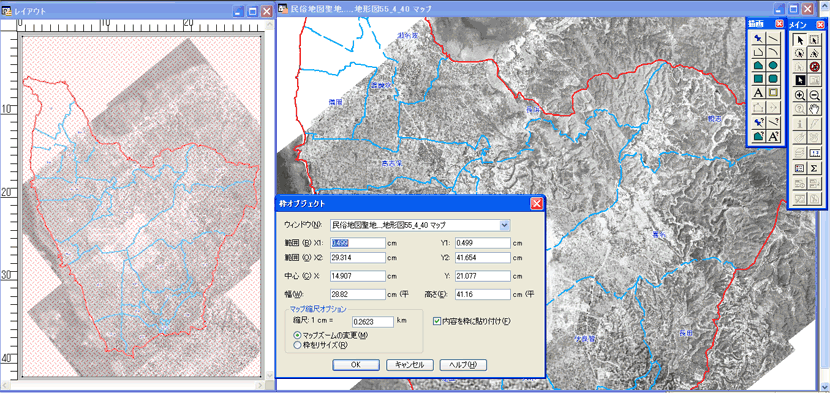Select the Radius Select tool

[x=800, y=53]
